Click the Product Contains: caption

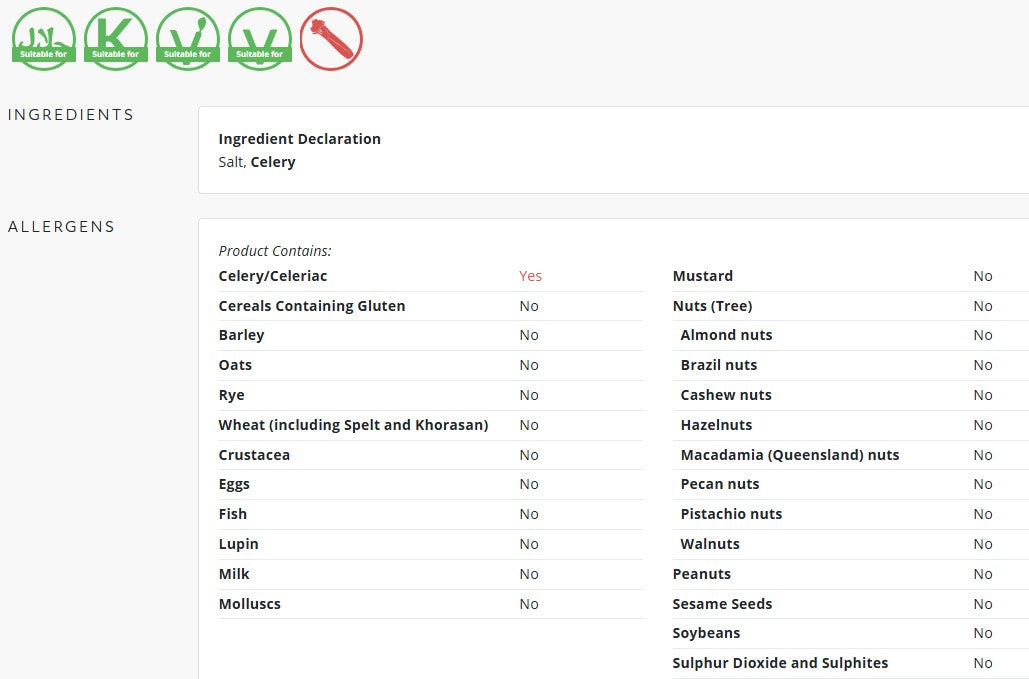(275, 251)
